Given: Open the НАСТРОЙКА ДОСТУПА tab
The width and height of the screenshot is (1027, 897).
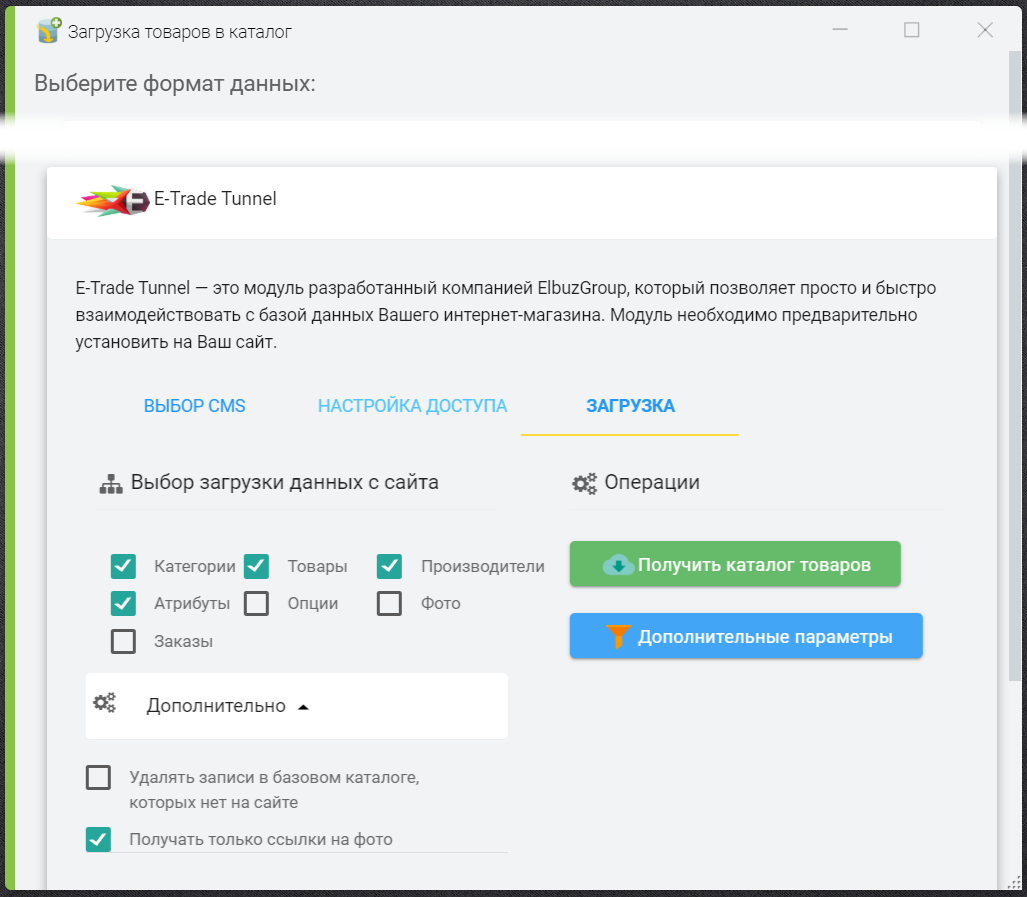Looking at the screenshot, I should 412,406.
